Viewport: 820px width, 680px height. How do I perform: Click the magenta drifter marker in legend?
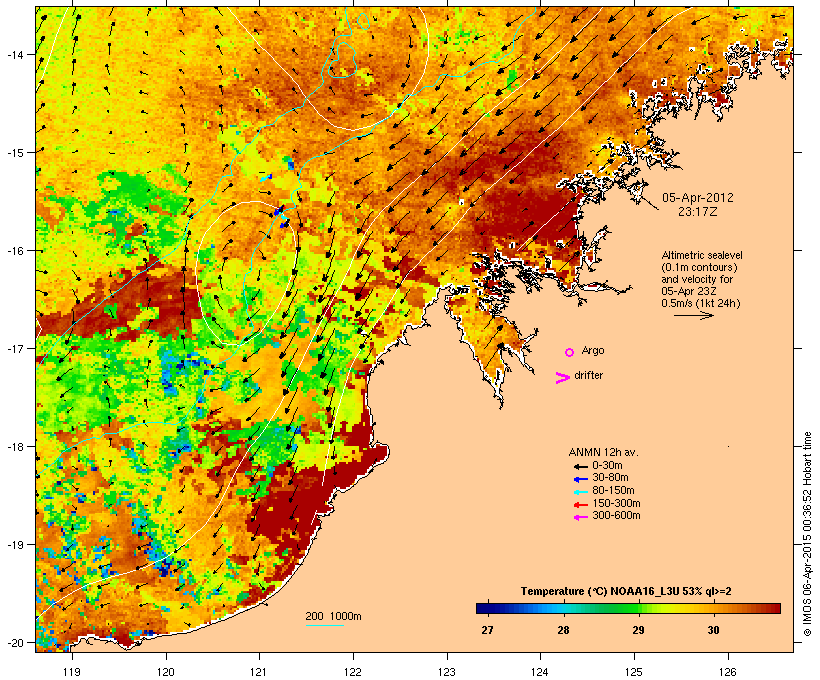pos(563,377)
